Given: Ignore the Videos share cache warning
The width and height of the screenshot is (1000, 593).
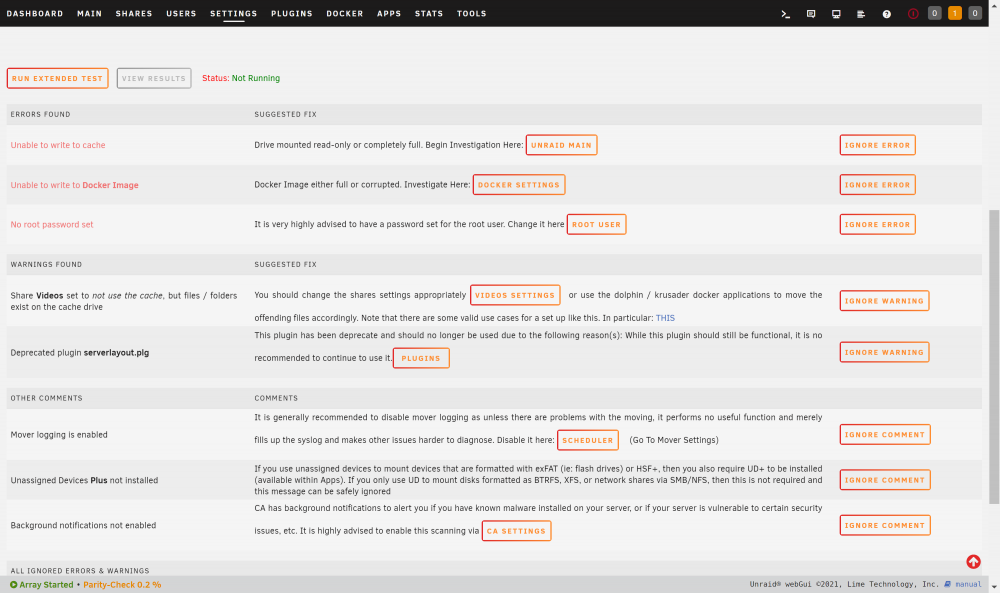Looking at the screenshot, I should (x=884, y=301).
